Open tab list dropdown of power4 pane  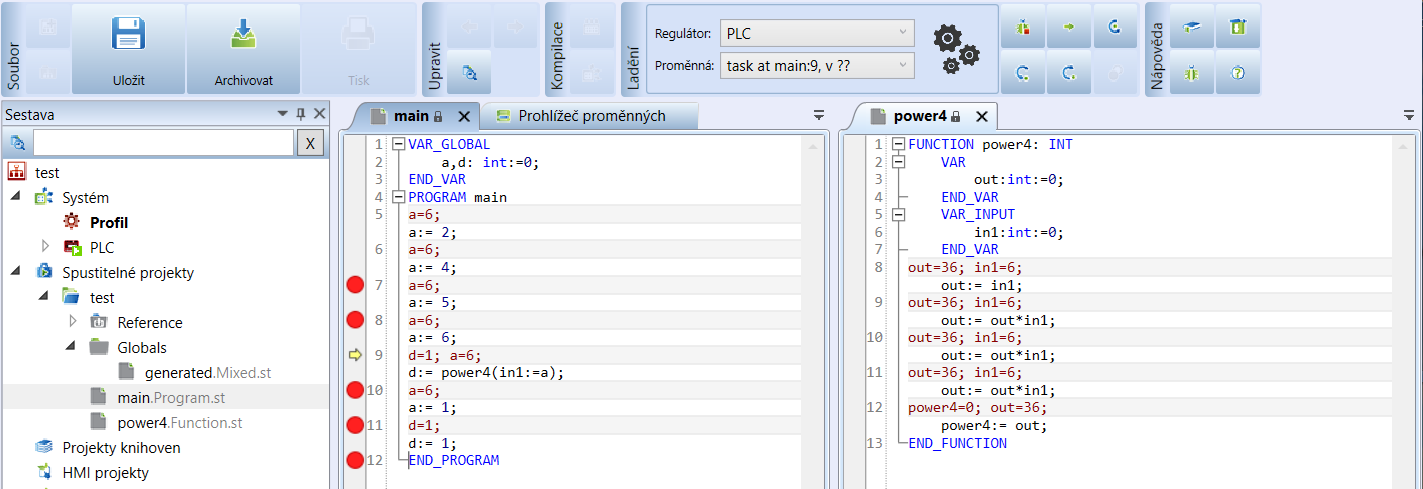(1410, 116)
